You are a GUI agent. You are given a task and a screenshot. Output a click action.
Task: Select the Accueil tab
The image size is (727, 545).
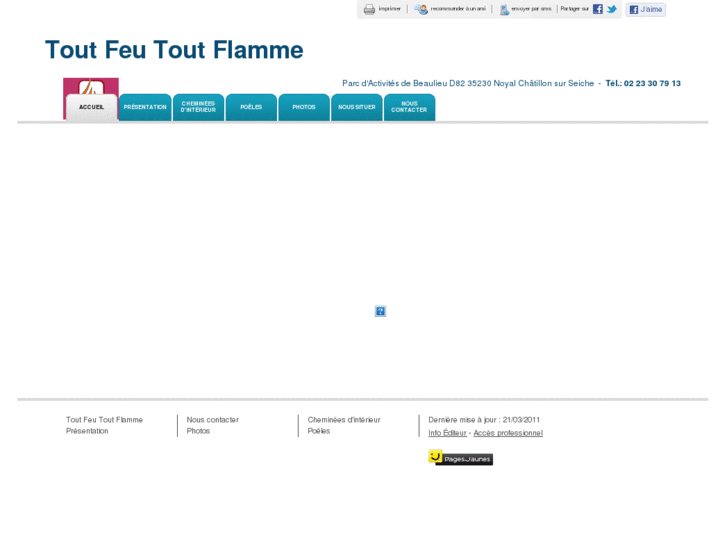coord(91,107)
